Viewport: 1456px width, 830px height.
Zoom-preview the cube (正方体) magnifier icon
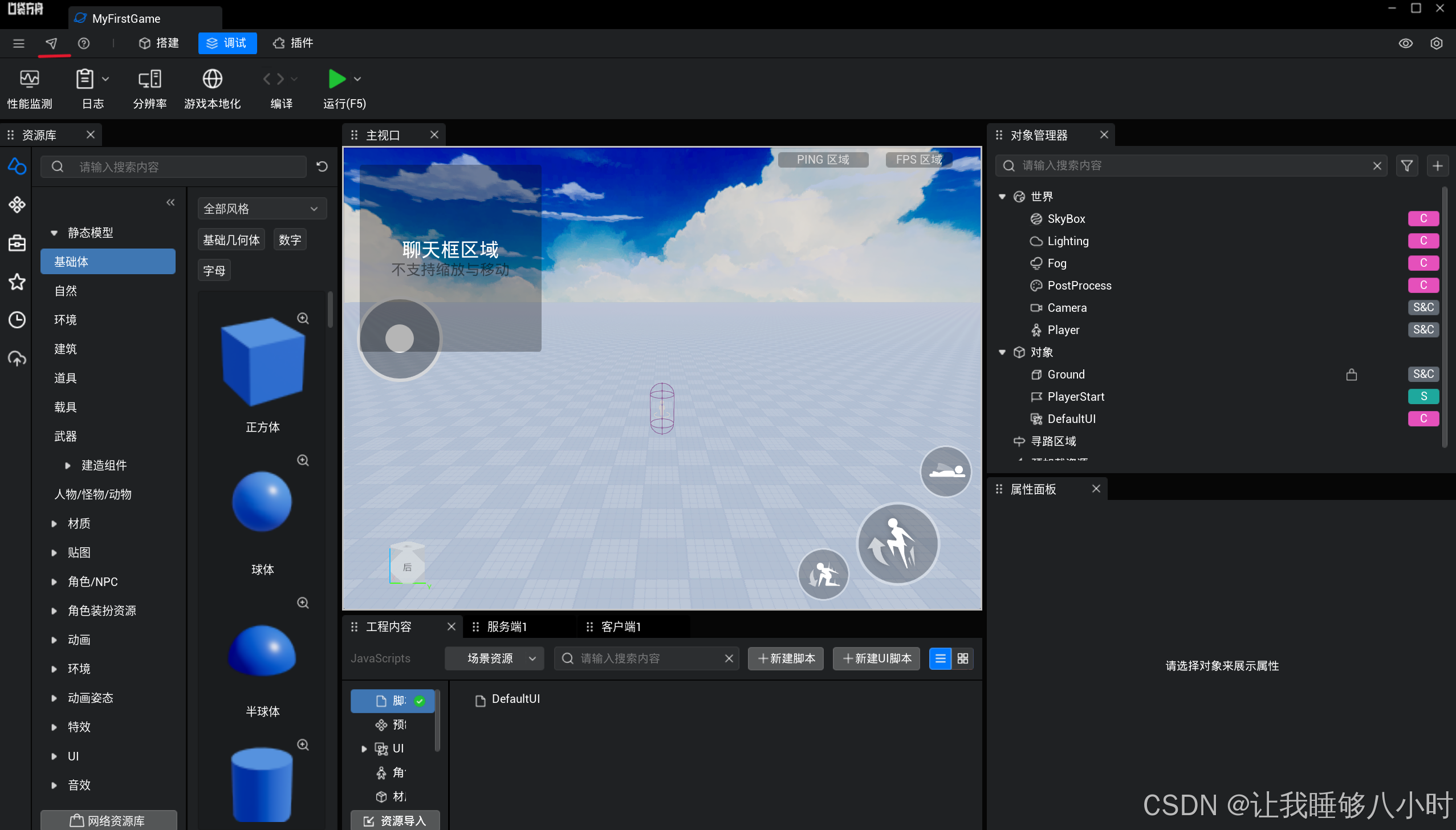303,319
